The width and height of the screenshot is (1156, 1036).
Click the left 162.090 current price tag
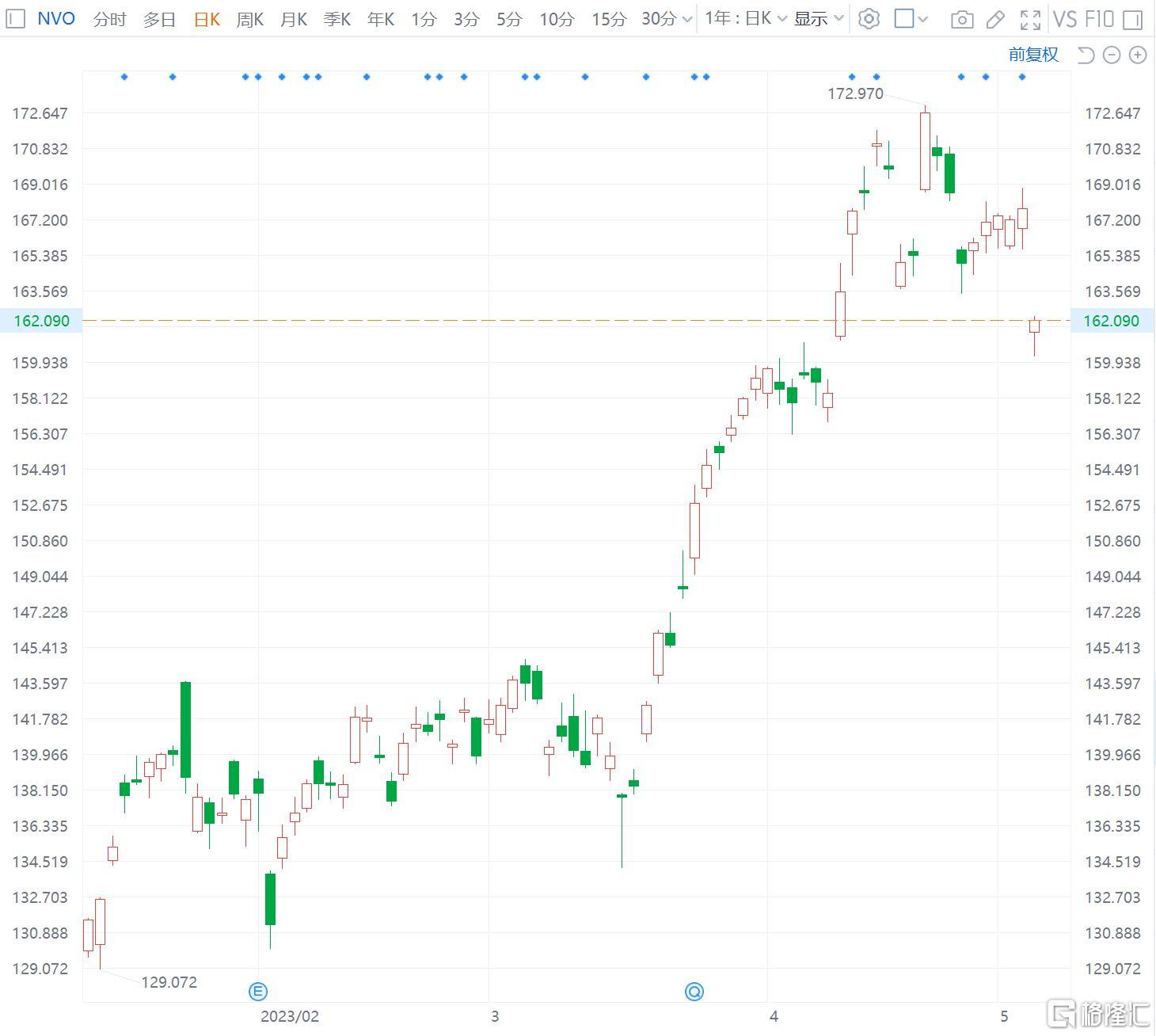coord(42,321)
